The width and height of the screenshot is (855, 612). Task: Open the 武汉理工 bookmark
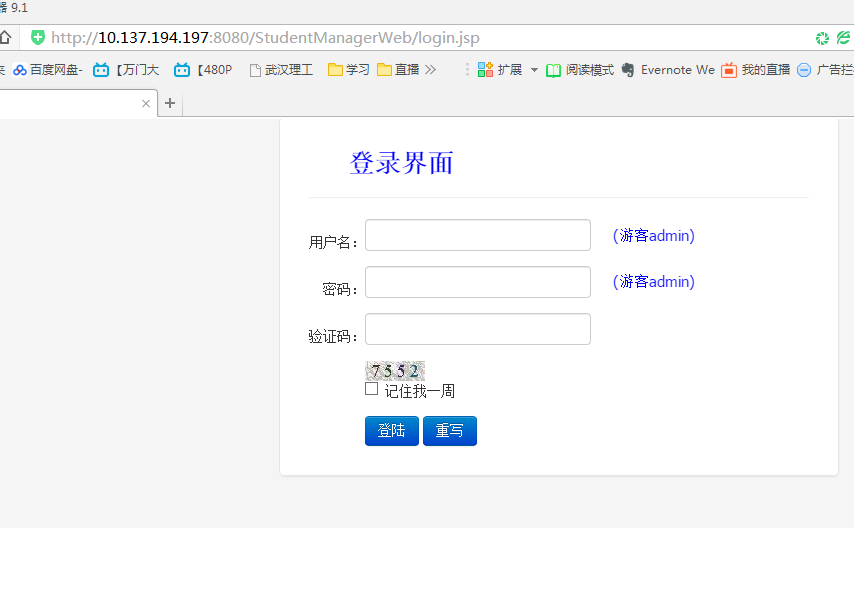[x=281, y=70]
